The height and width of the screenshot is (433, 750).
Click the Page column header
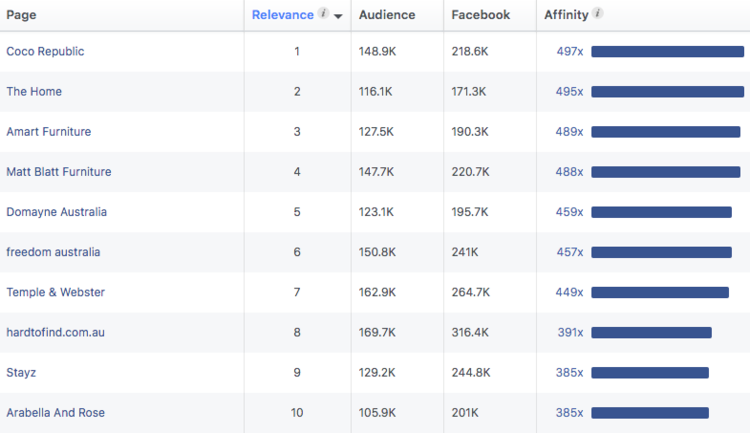21,15
